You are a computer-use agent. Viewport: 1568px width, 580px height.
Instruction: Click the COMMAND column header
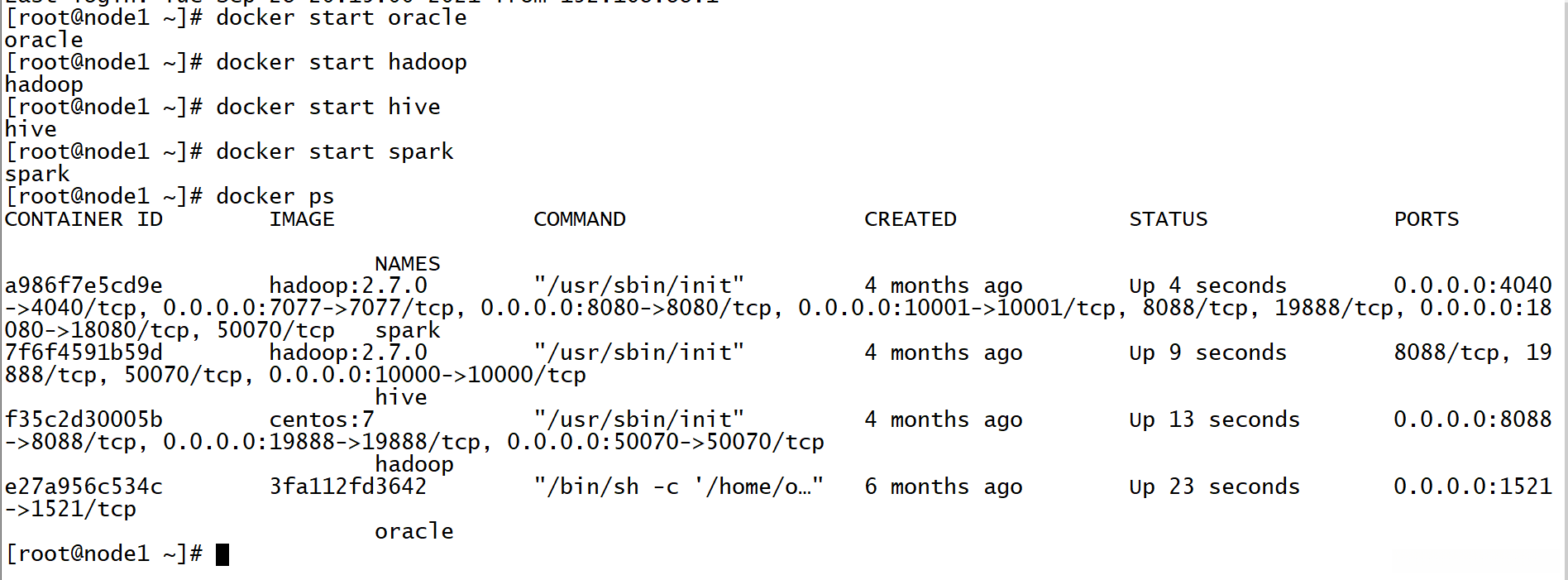tap(579, 219)
